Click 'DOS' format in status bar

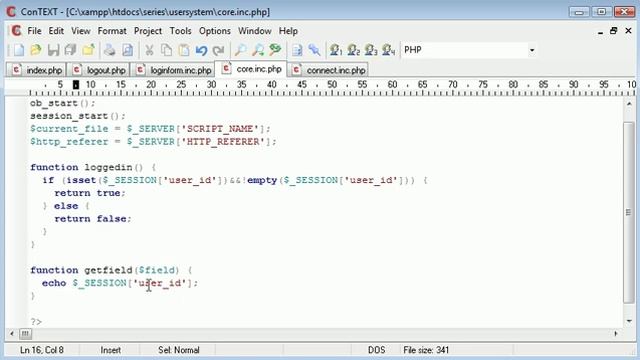pos(376,350)
